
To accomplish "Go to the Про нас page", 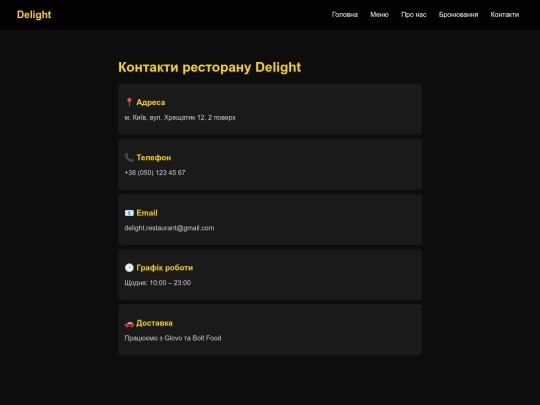I will tap(414, 14).
